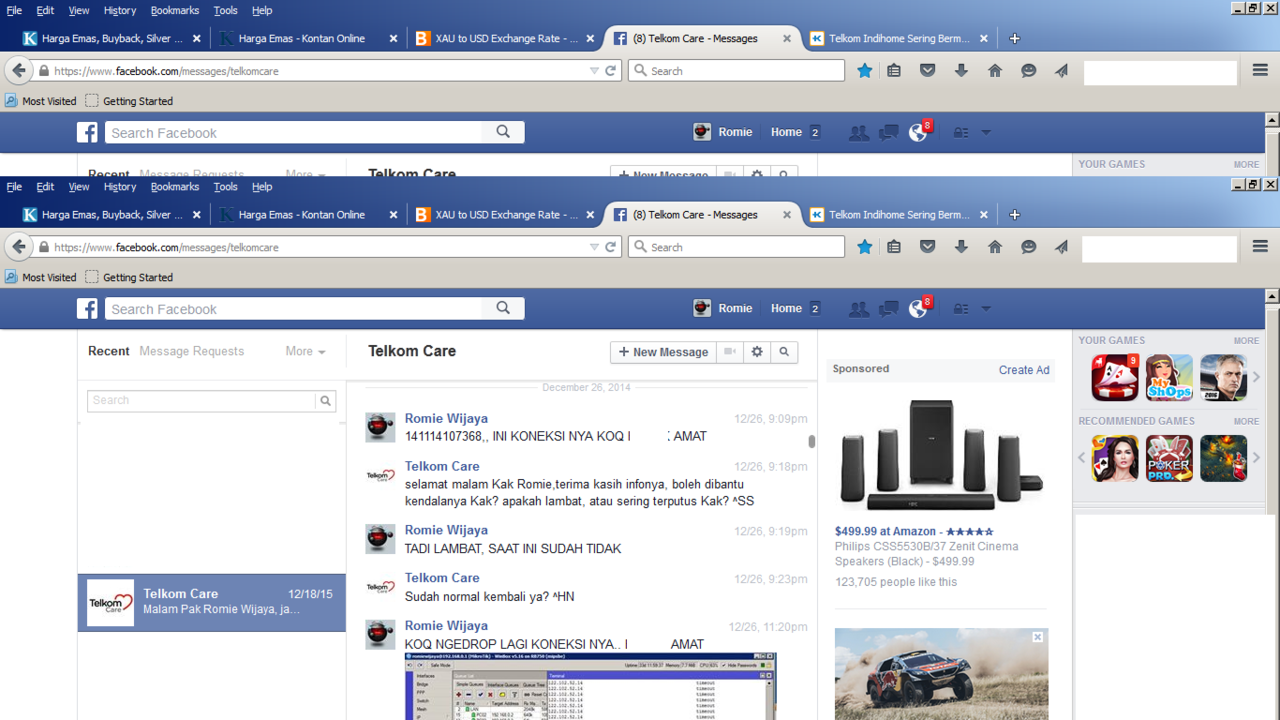Reload the page in the back window

coord(611,71)
